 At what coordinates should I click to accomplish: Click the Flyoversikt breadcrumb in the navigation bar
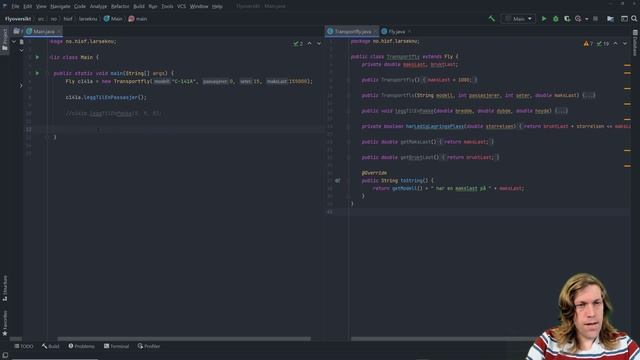tap(18, 19)
